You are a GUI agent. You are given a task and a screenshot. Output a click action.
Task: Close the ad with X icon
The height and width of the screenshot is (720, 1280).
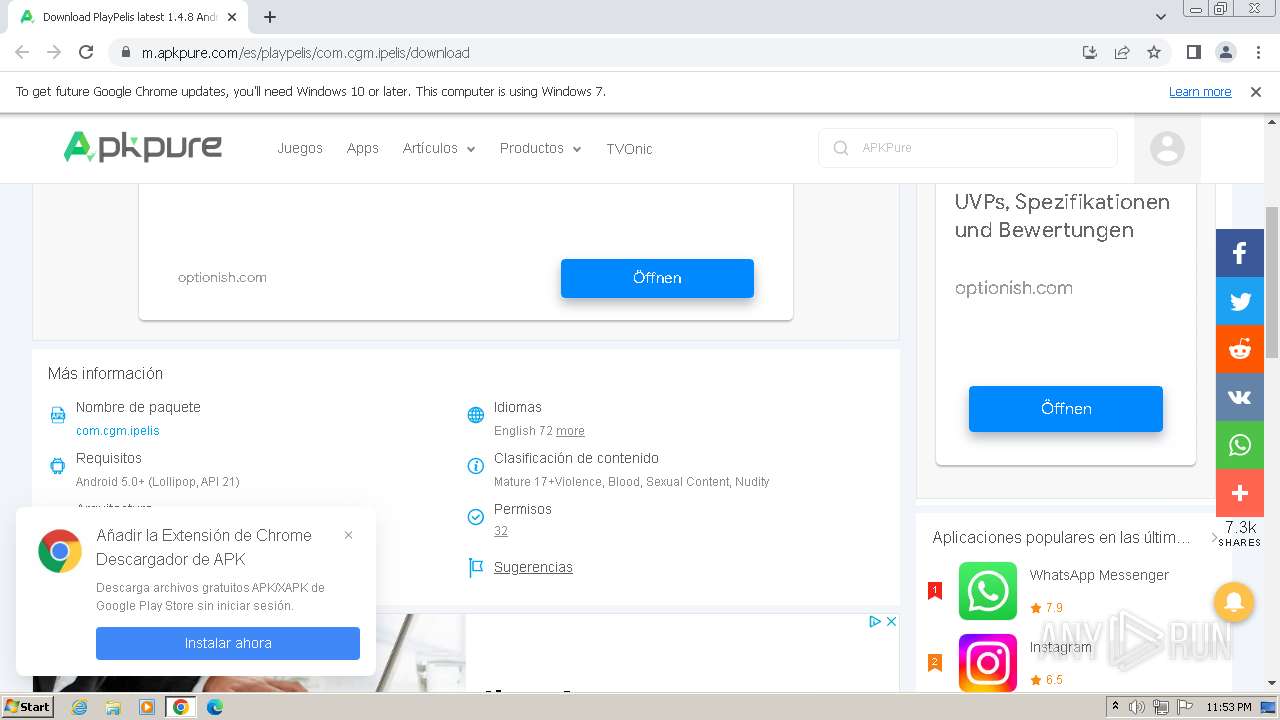(891, 621)
